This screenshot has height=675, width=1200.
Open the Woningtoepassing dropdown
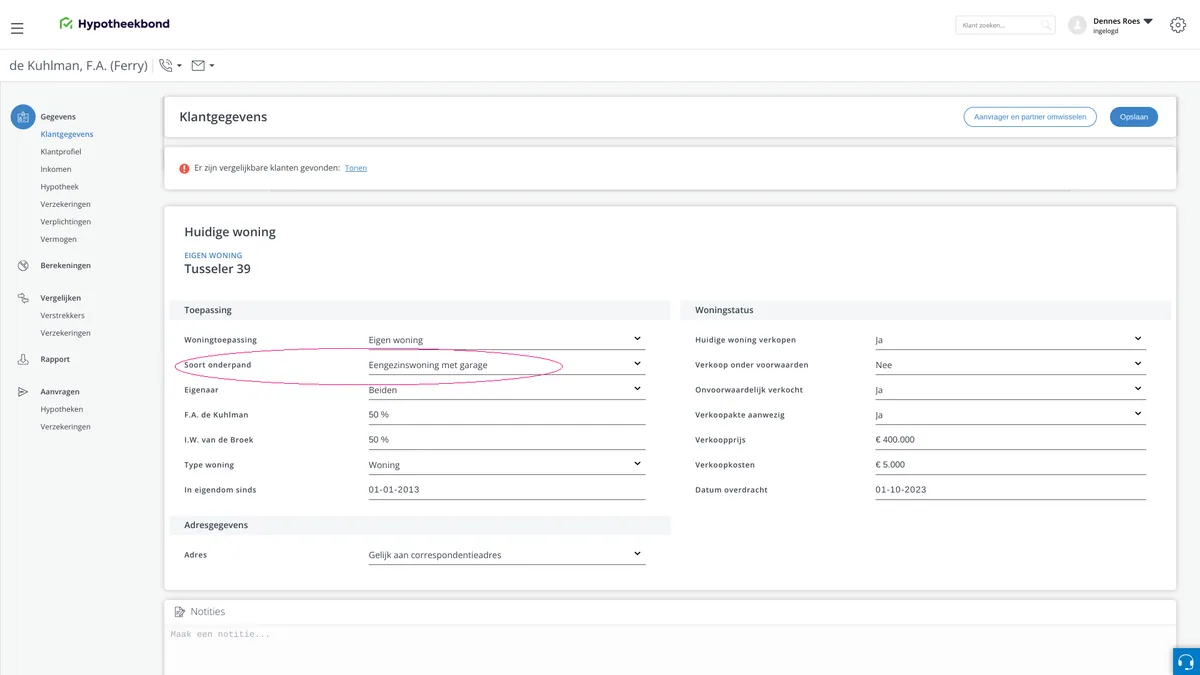coord(506,340)
